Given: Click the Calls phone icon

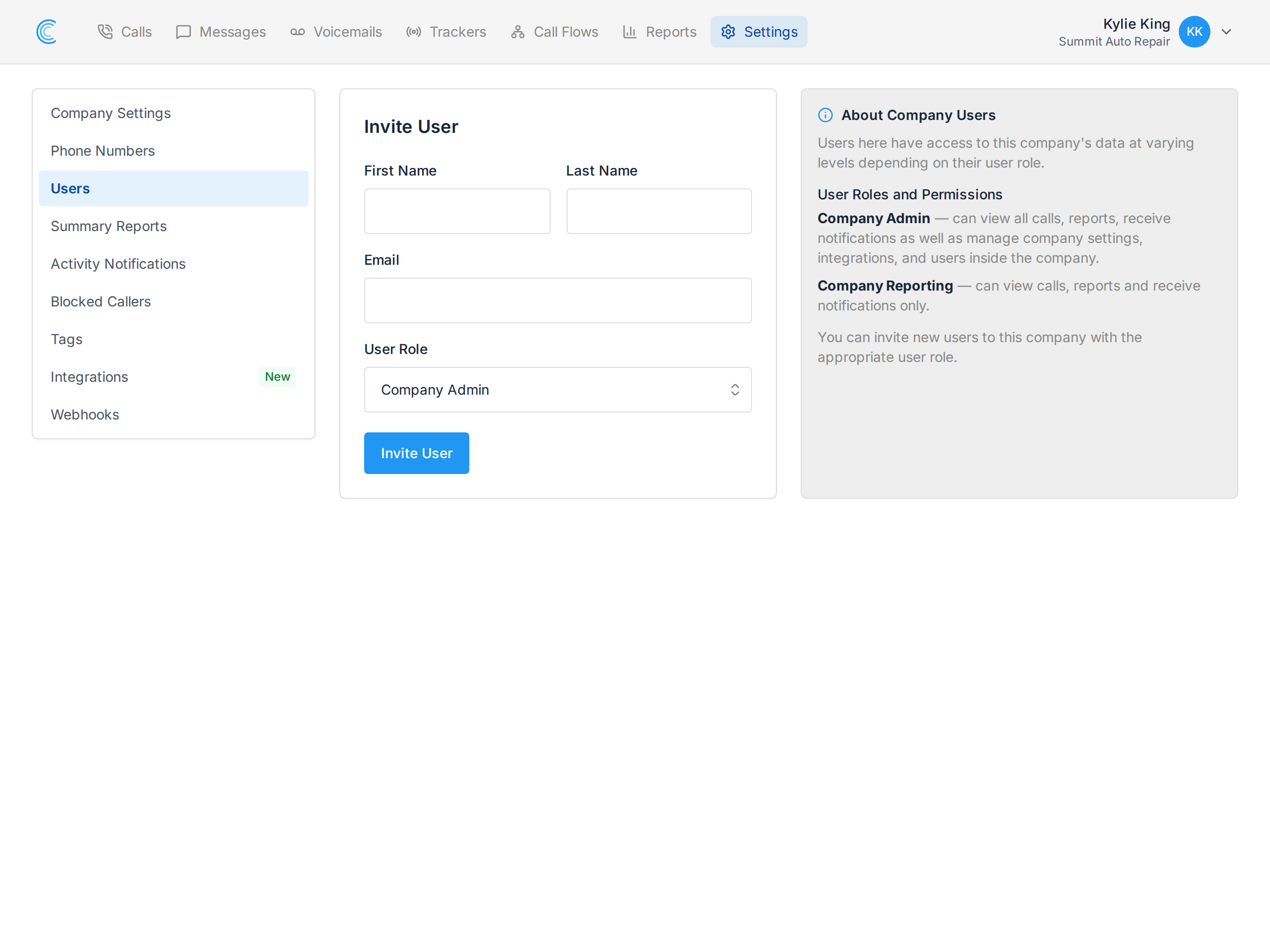Looking at the screenshot, I should tap(105, 32).
